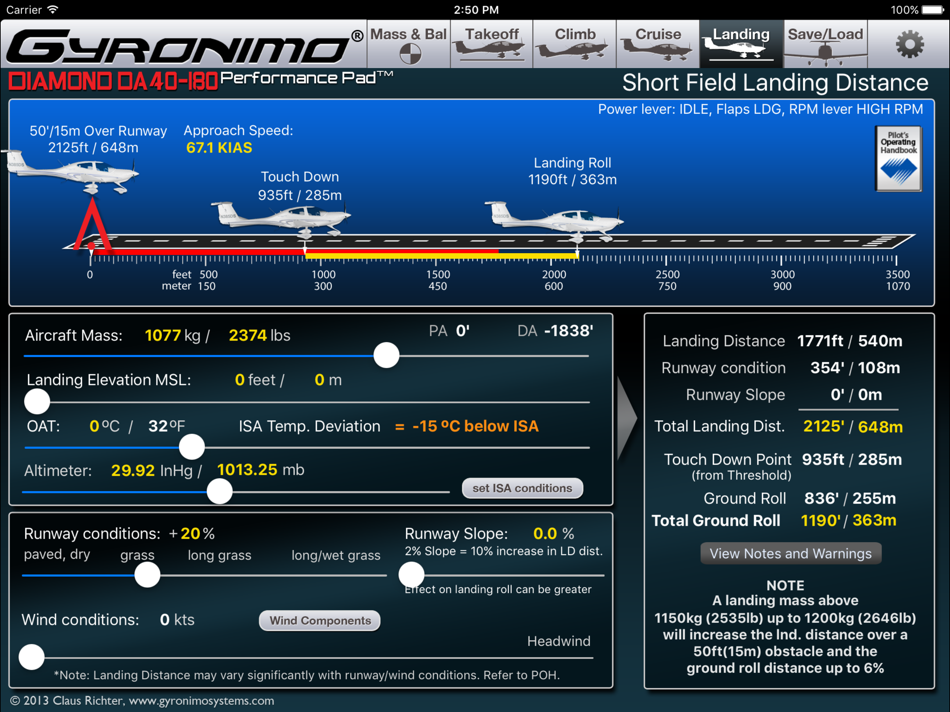Select the 'long/wet grass' condition label

(336, 555)
